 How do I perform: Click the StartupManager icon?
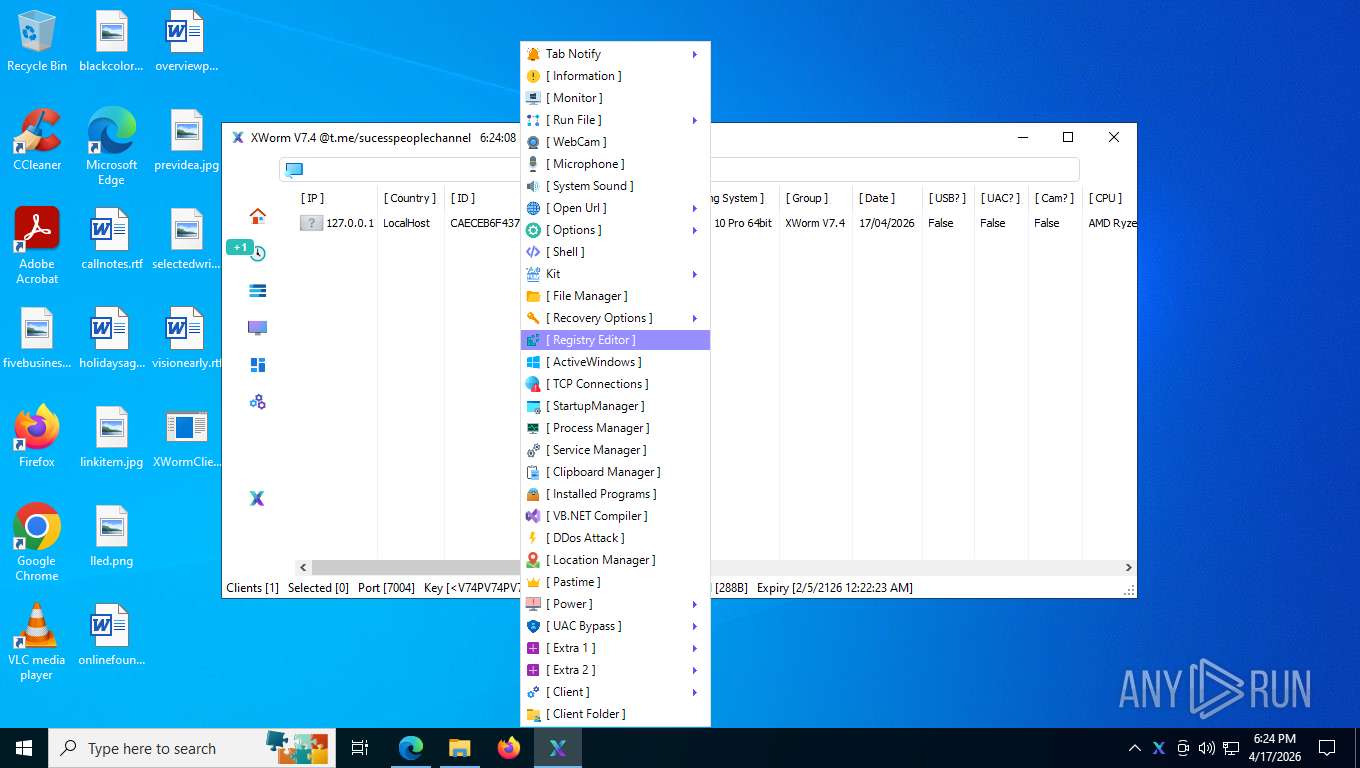click(533, 406)
